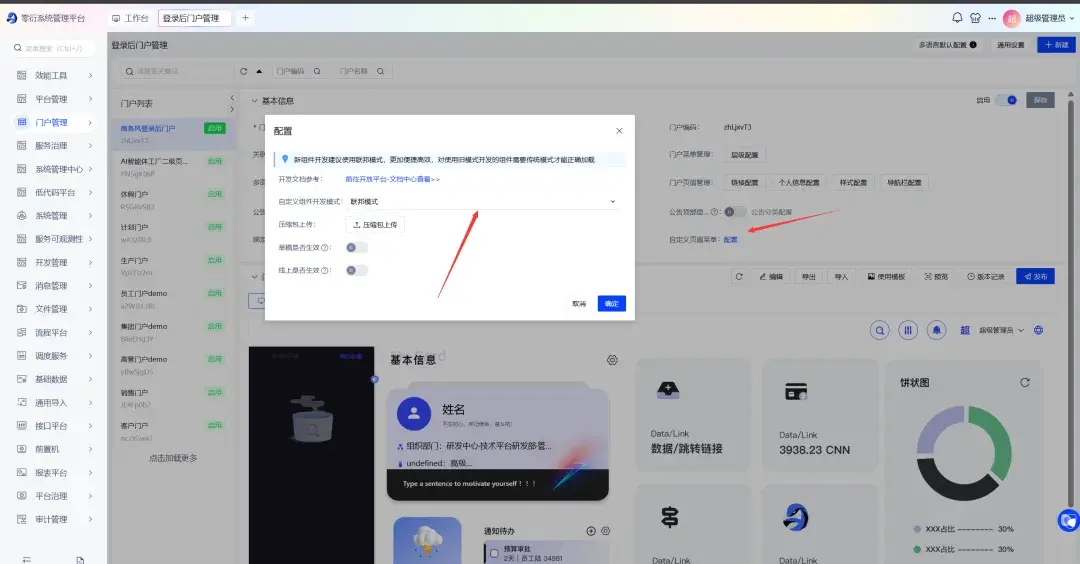Expand the 服务治理 sidebar menu
Viewport: 1080px width, 564px height.
coord(54,145)
